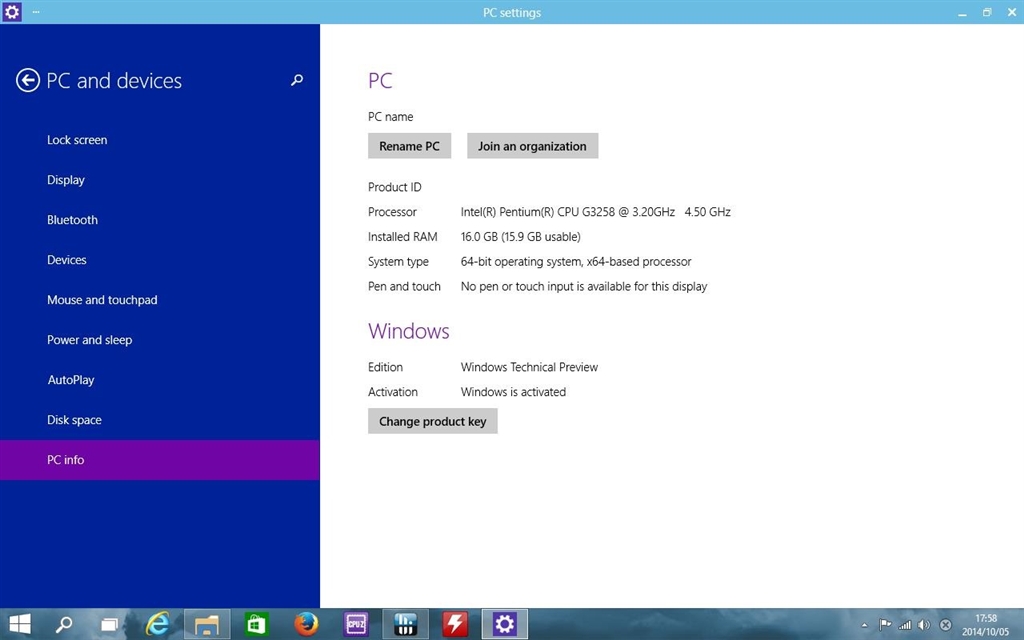Viewport: 1024px width, 640px height.
Task: Click Change product key button
Action: pos(432,421)
